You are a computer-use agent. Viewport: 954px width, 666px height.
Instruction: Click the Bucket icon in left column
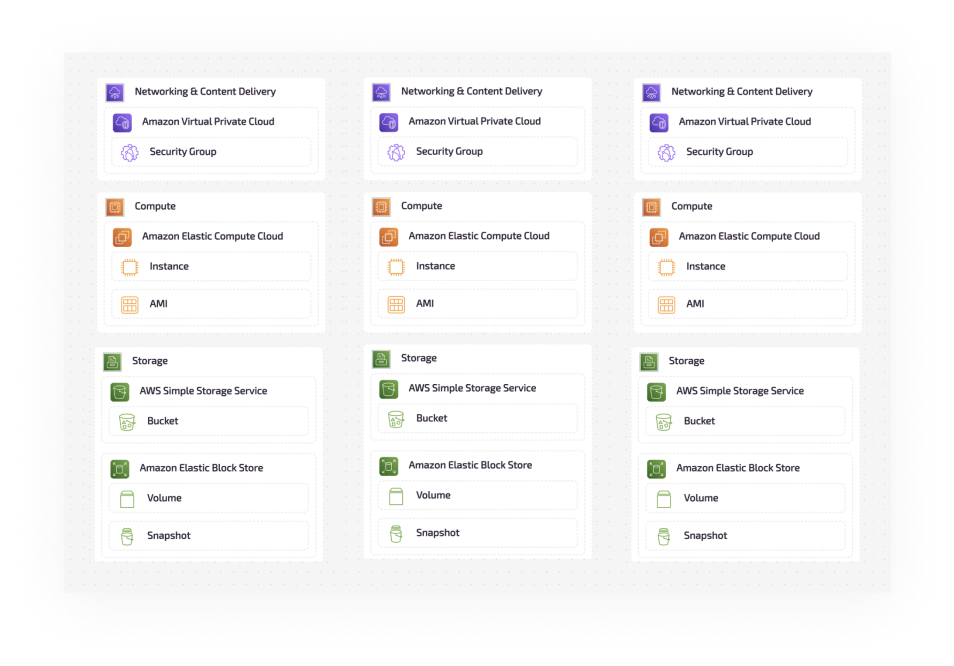click(x=127, y=422)
